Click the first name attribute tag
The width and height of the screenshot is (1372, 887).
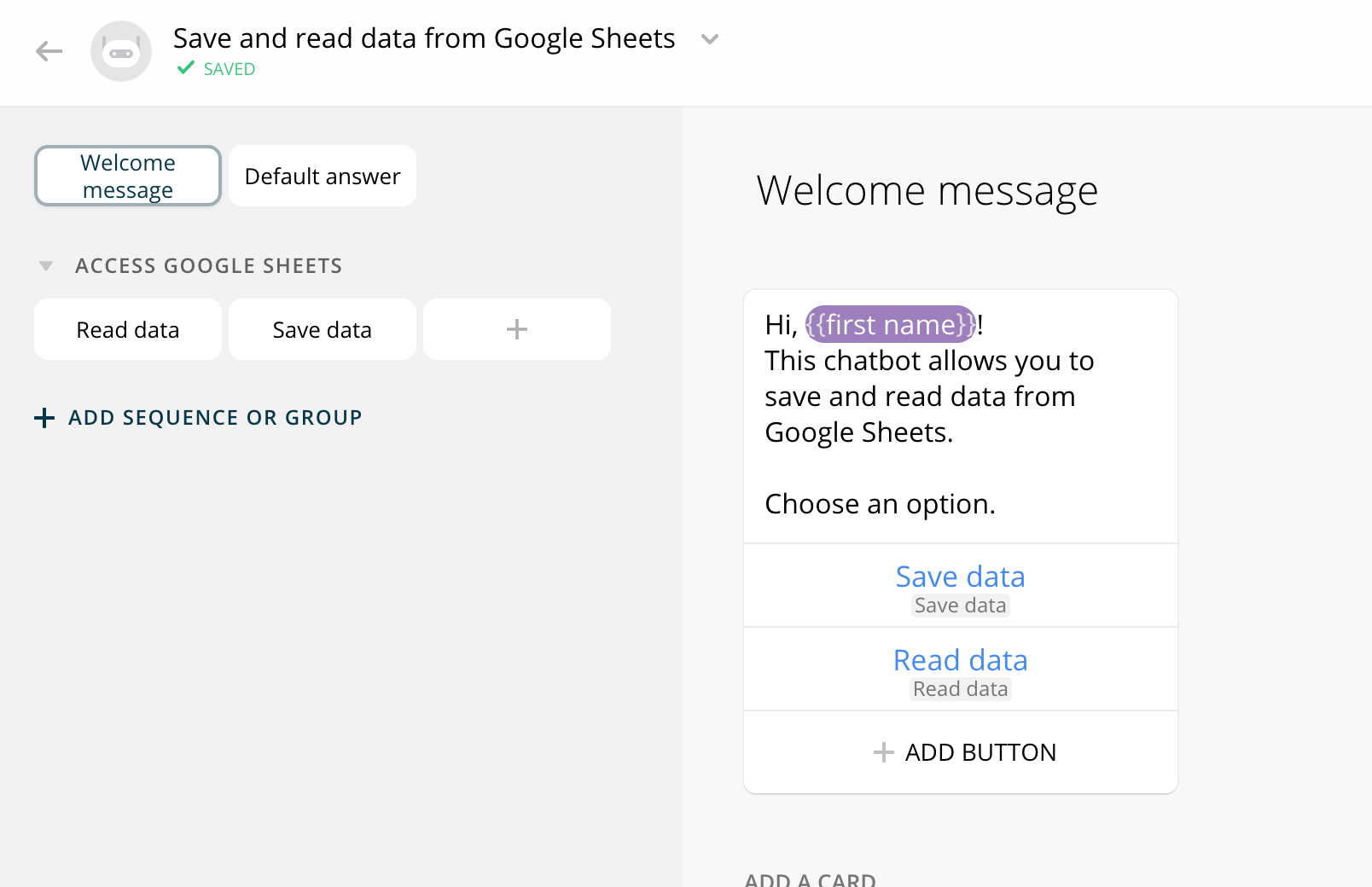coord(890,325)
